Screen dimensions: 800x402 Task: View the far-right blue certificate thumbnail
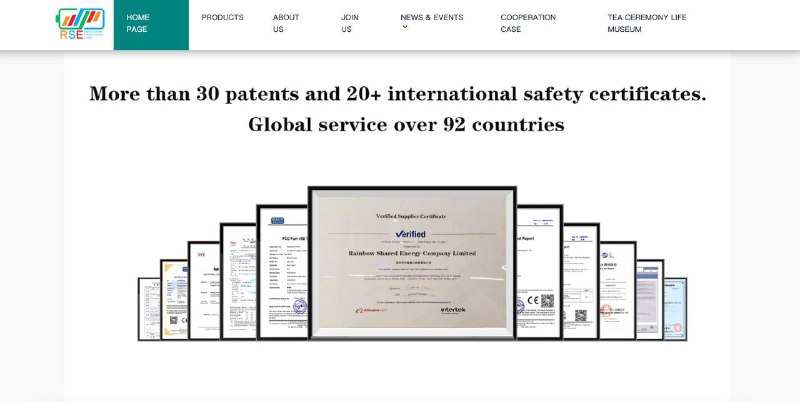[x=675, y=309]
